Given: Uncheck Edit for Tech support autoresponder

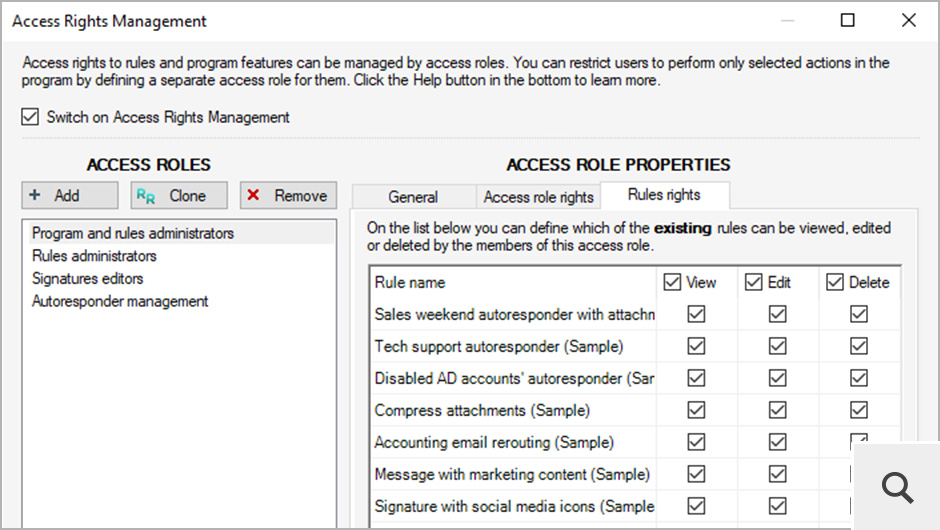Looking at the screenshot, I should coord(778,346).
